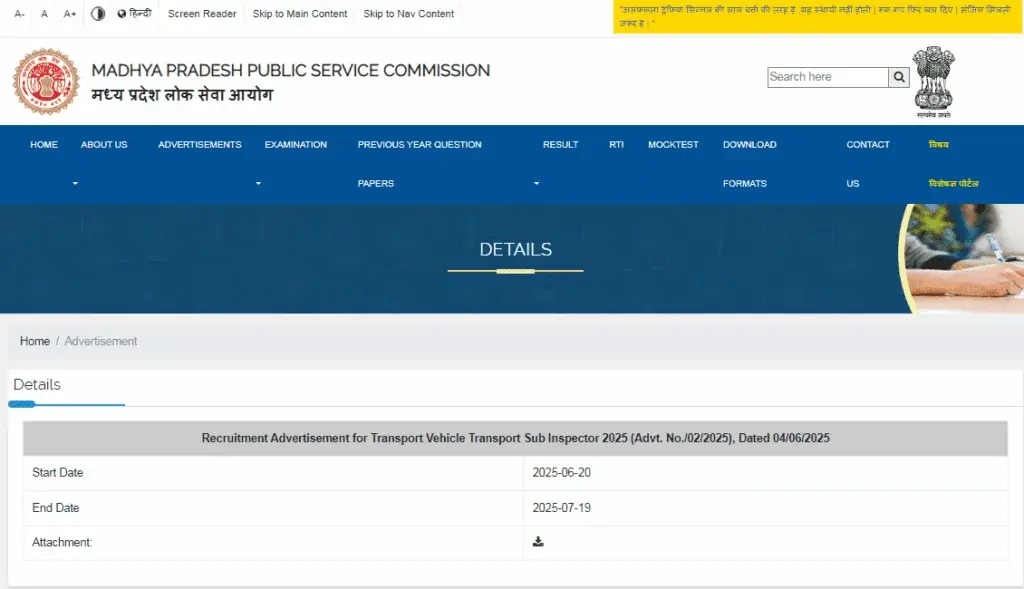Open the RTI menu item
The width and height of the screenshot is (1024, 589).
(x=616, y=144)
